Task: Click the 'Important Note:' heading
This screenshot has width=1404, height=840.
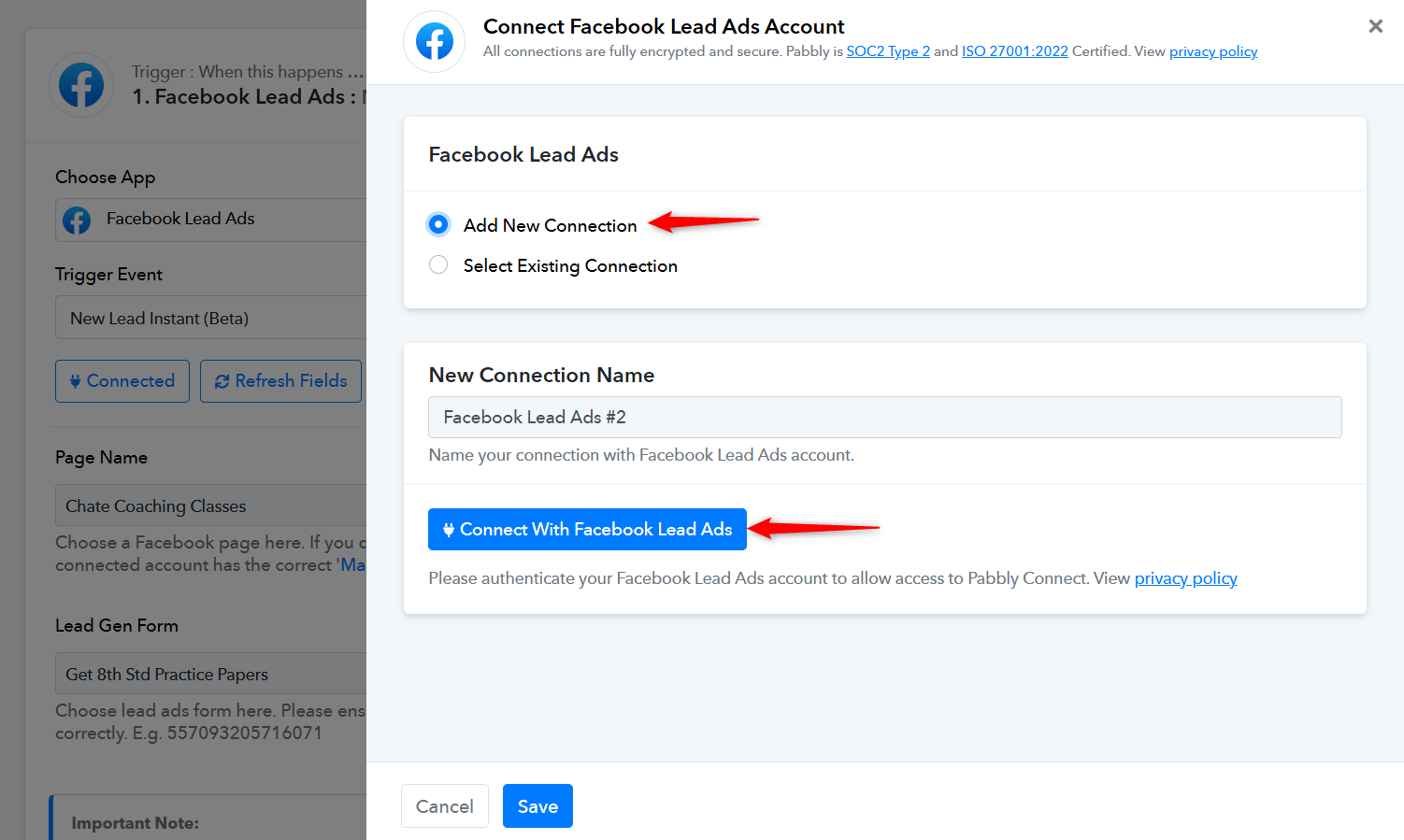Action: (136, 823)
